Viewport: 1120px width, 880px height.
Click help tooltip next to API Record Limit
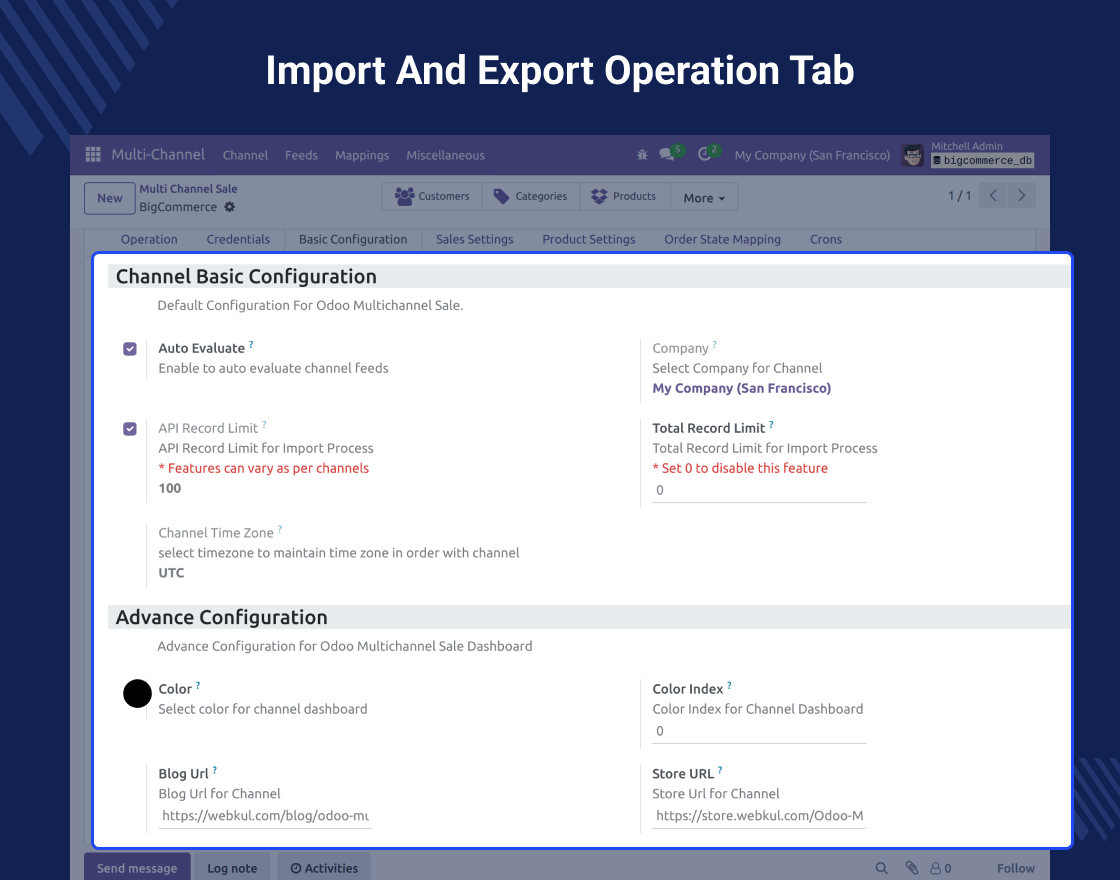pyautogui.click(x=264, y=424)
